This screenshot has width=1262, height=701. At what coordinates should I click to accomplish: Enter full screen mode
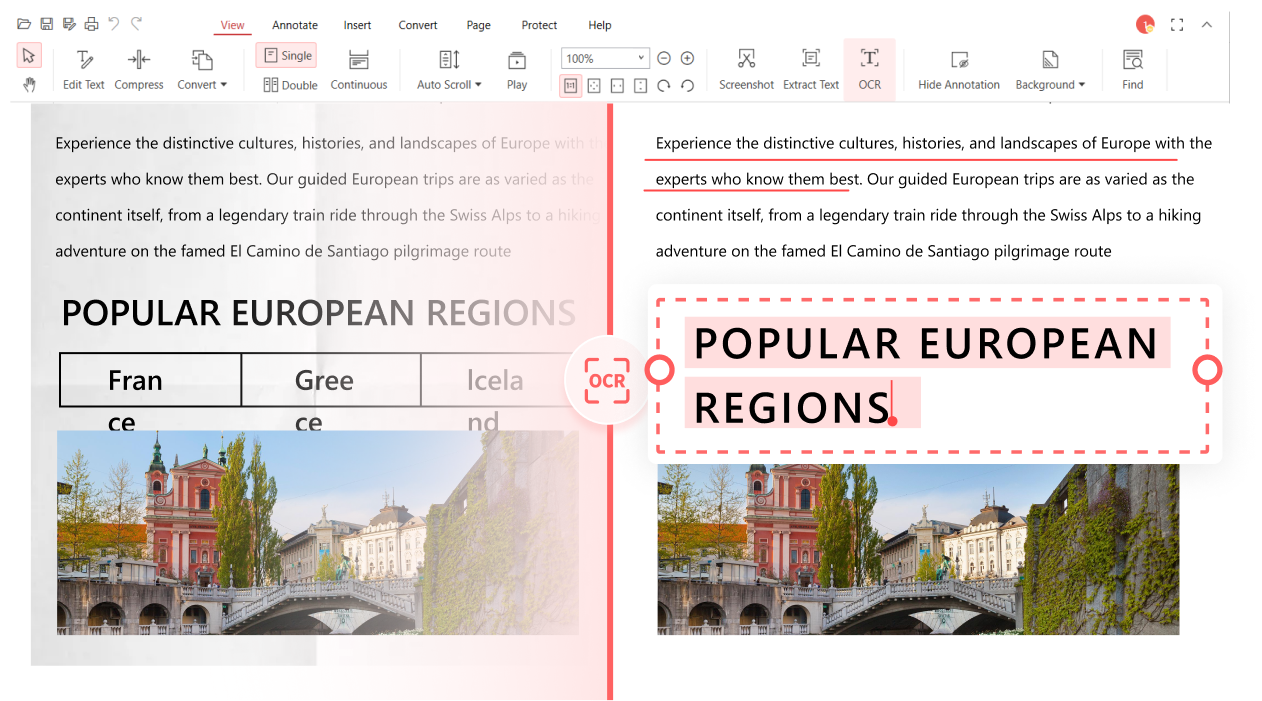coord(1177,25)
